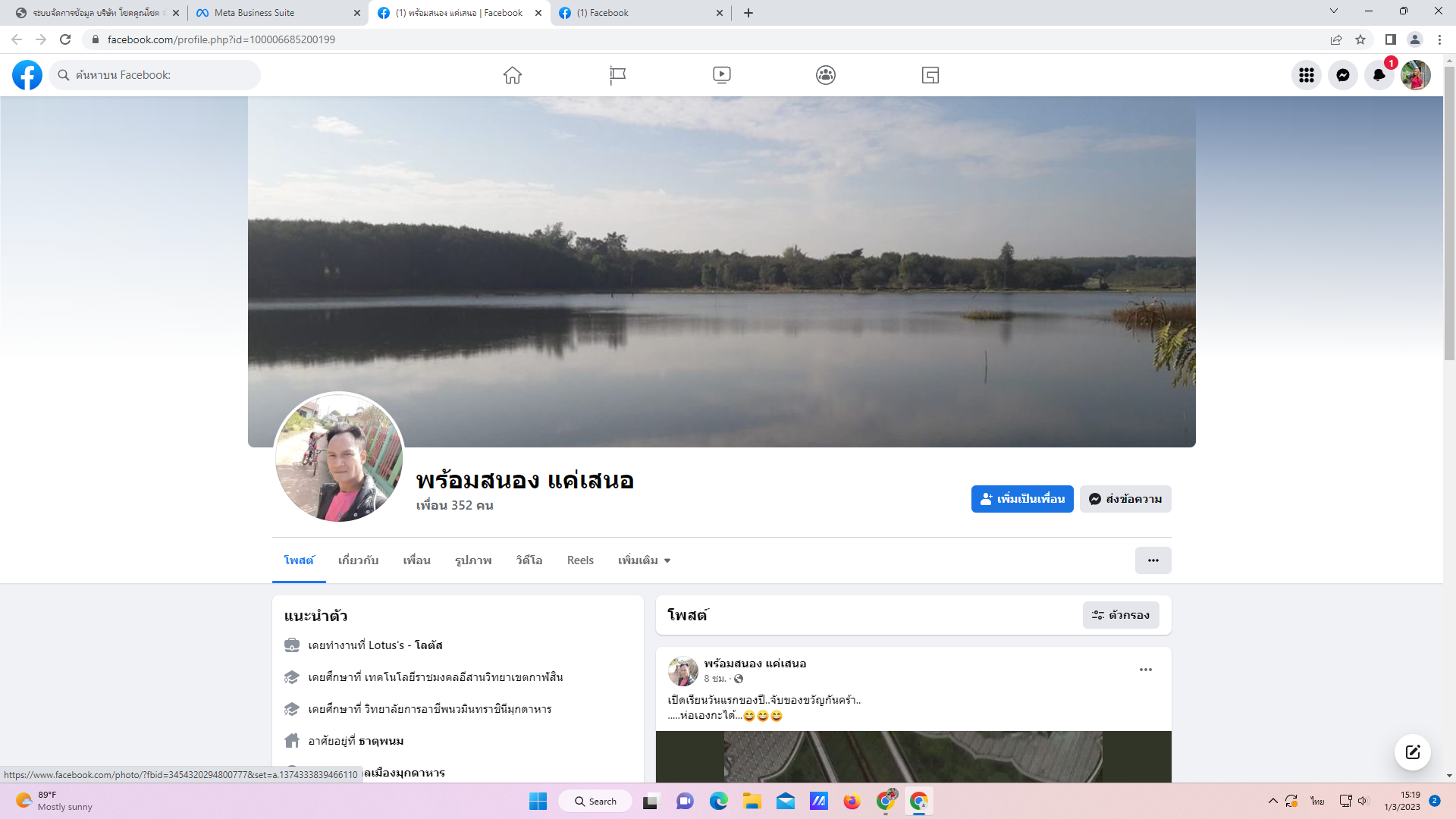Click the เพิ่มเป็นเพื่อน add friend button
This screenshot has width=1456, height=819.
click(x=1021, y=499)
